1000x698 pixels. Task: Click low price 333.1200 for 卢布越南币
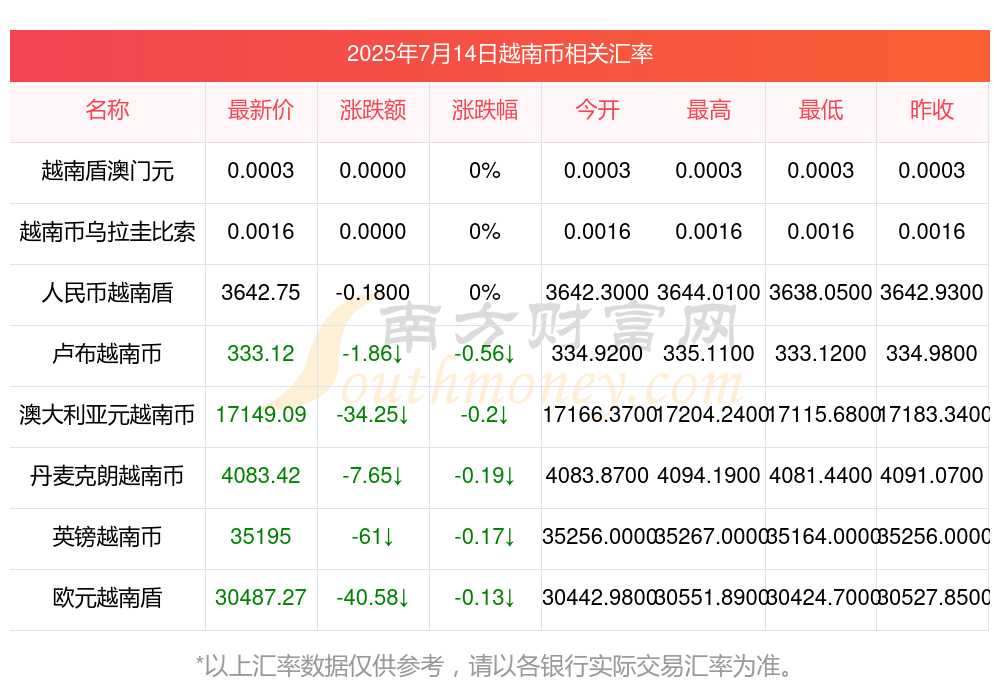(x=820, y=353)
